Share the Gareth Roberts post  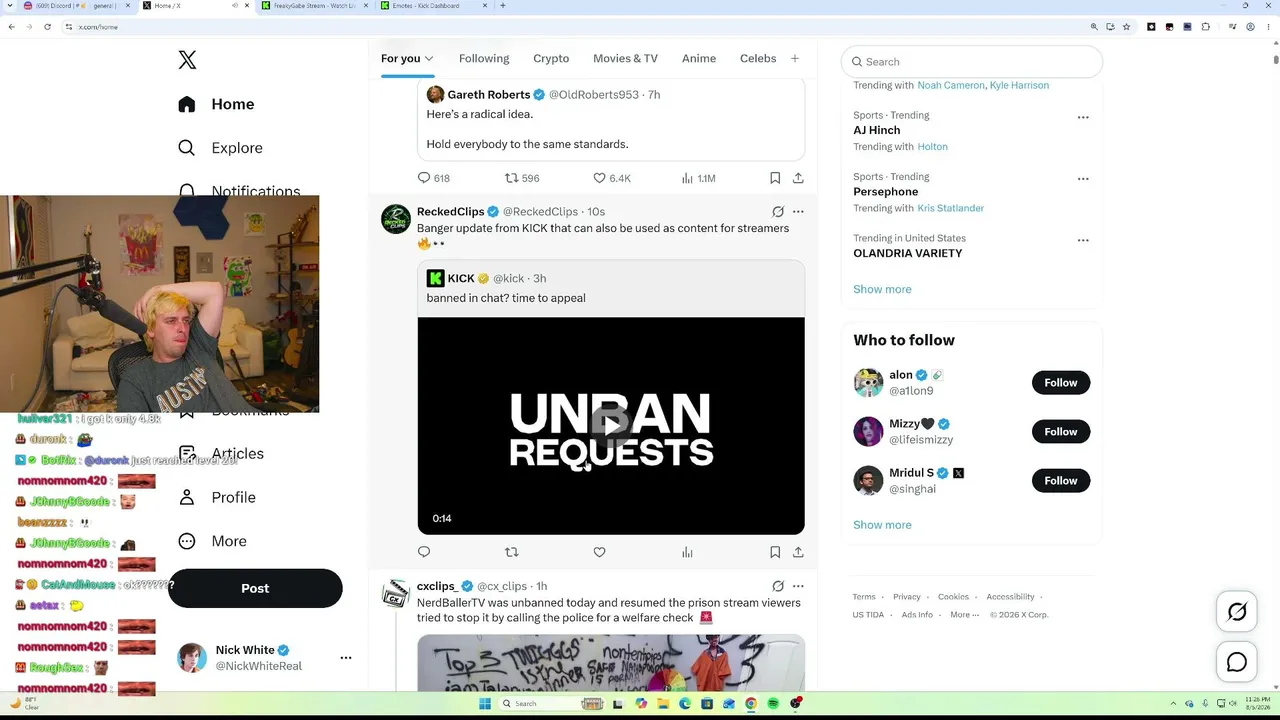[x=798, y=178]
